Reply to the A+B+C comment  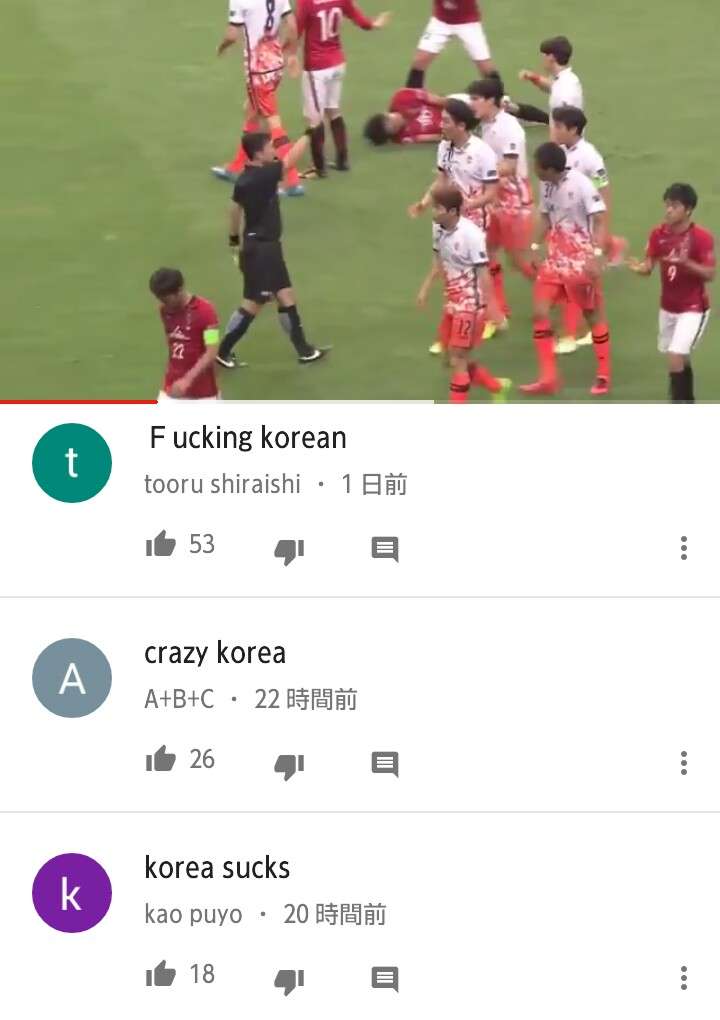385,764
